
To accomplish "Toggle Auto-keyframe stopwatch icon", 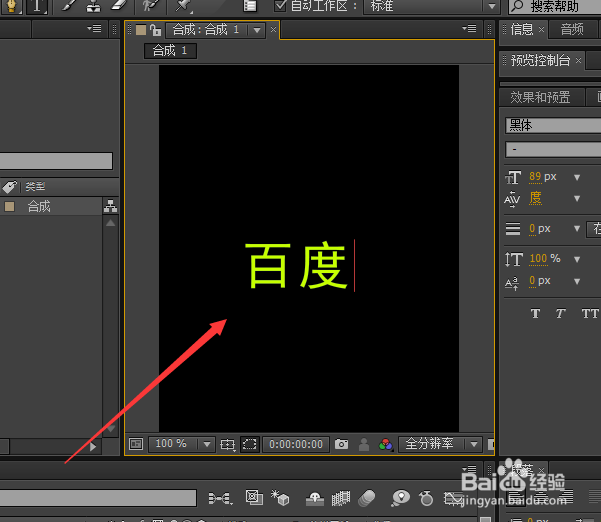I will 426,498.
